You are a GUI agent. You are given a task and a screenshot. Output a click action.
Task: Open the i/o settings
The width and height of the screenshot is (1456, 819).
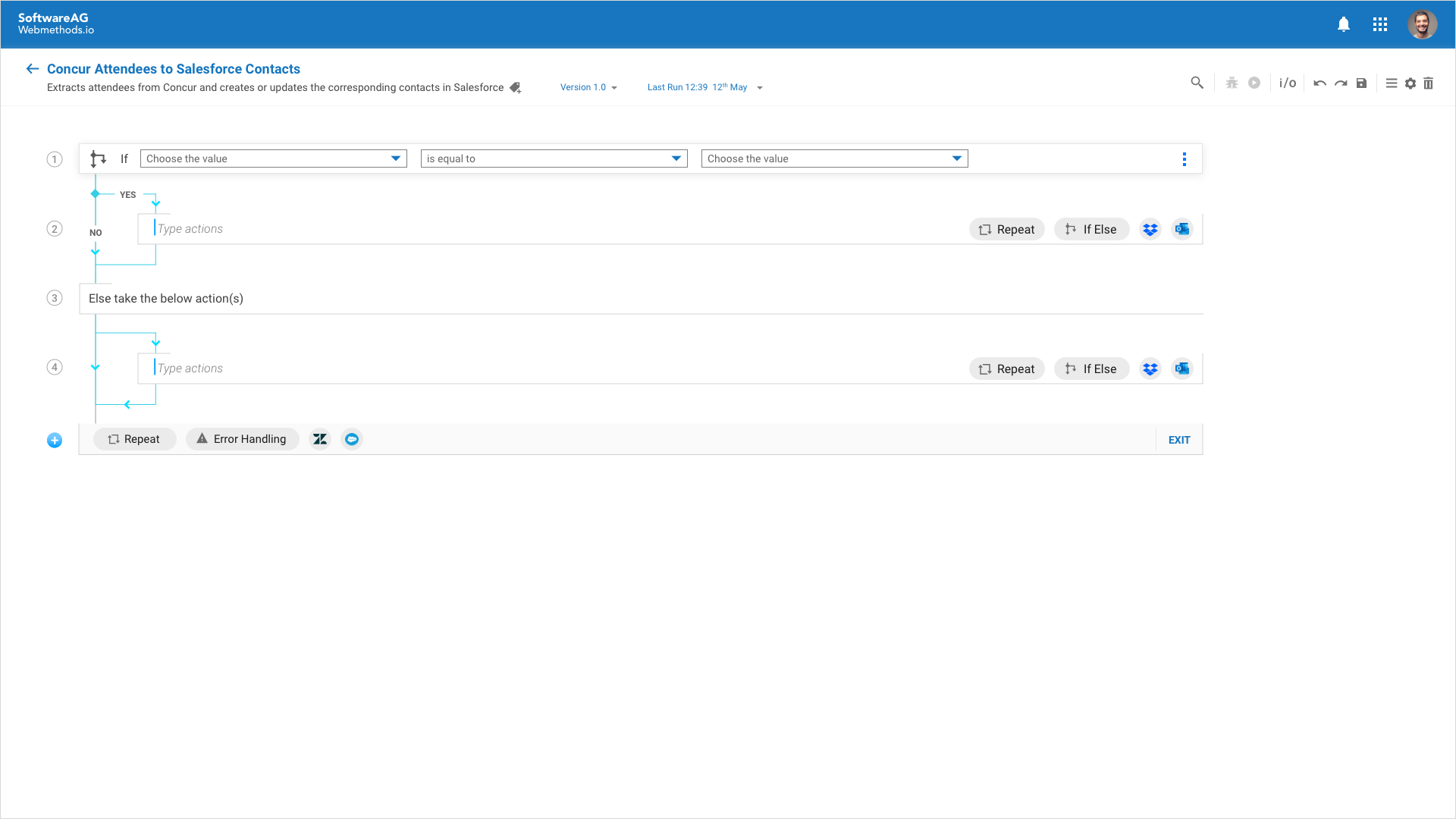(x=1288, y=83)
